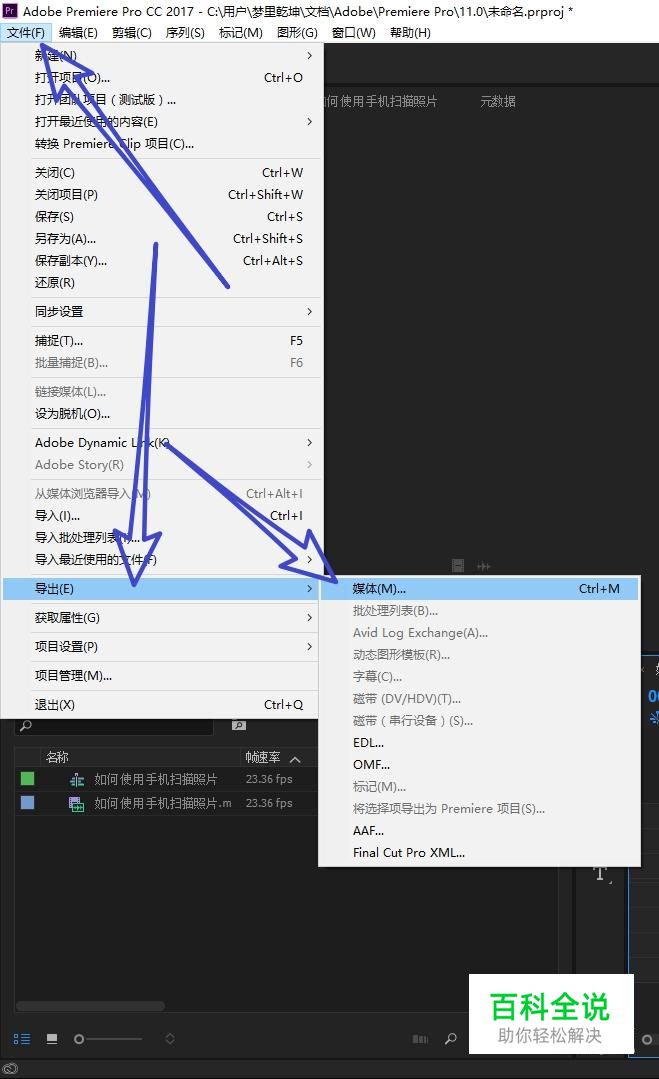This screenshot has height=1079, width=659.
Task: Click the Creative Cloud icon in status bar
Action: [10, 1069]
